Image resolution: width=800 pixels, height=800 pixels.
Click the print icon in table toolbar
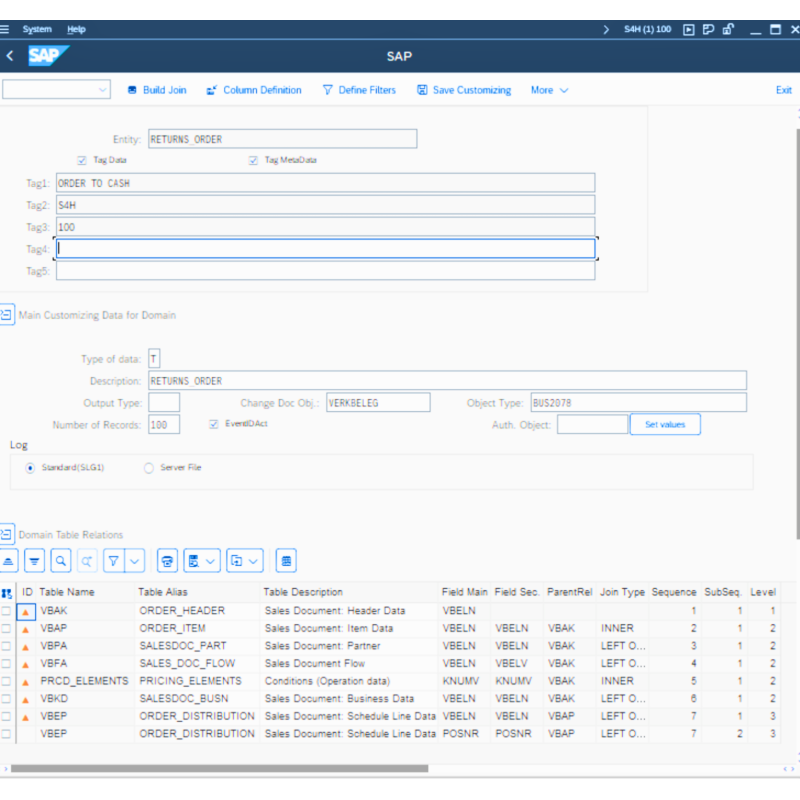tap(167, 561)
